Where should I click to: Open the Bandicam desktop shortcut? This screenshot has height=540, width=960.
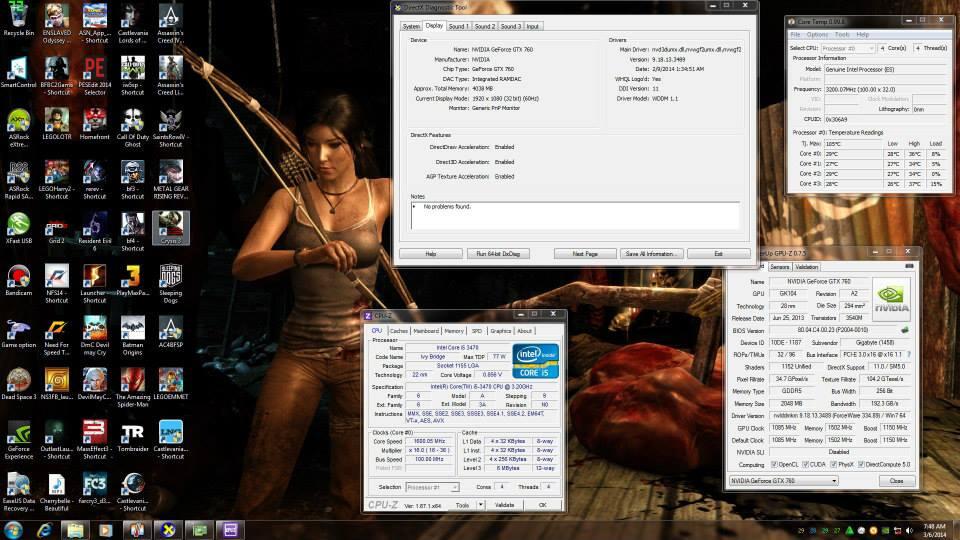tap(18, 281)
